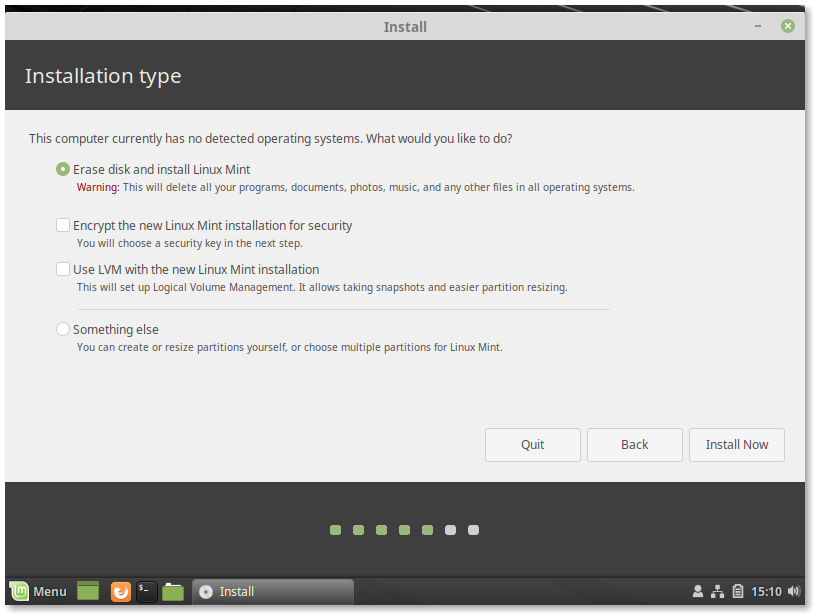This screenshot has width=814, height=614.
Task: Open the Terminal launcher in the panel
Action: click(146, 592)
